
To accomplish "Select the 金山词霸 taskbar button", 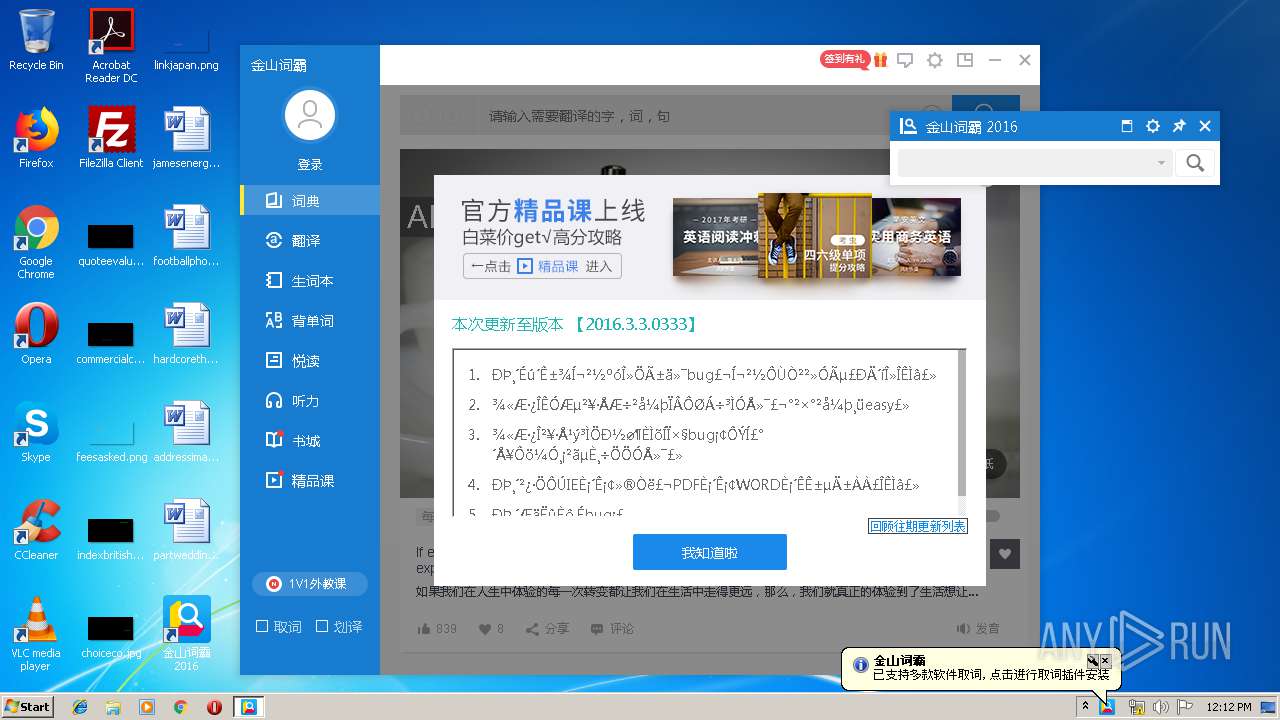I will 247,707.
